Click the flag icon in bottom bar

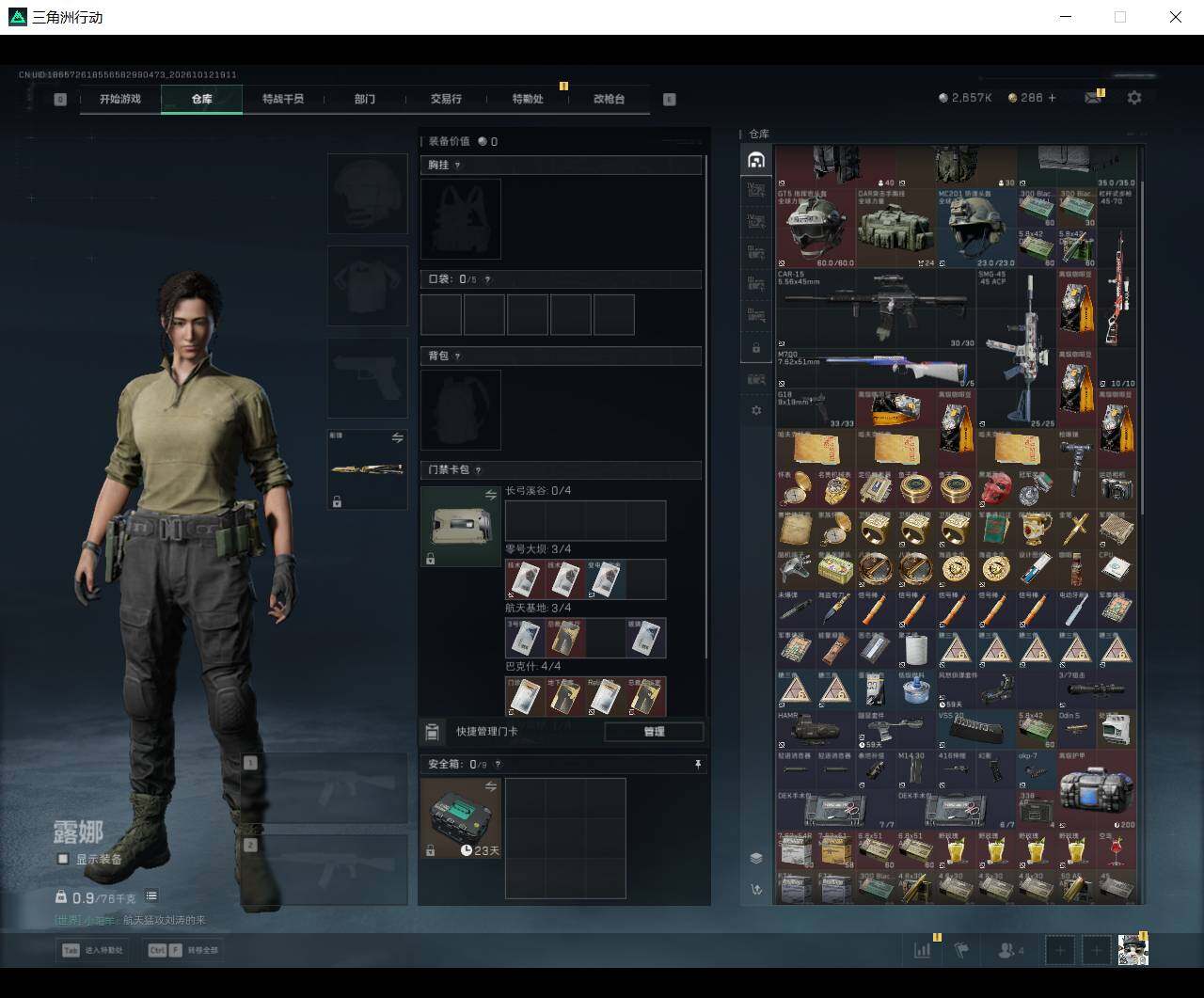pos(961,950)
